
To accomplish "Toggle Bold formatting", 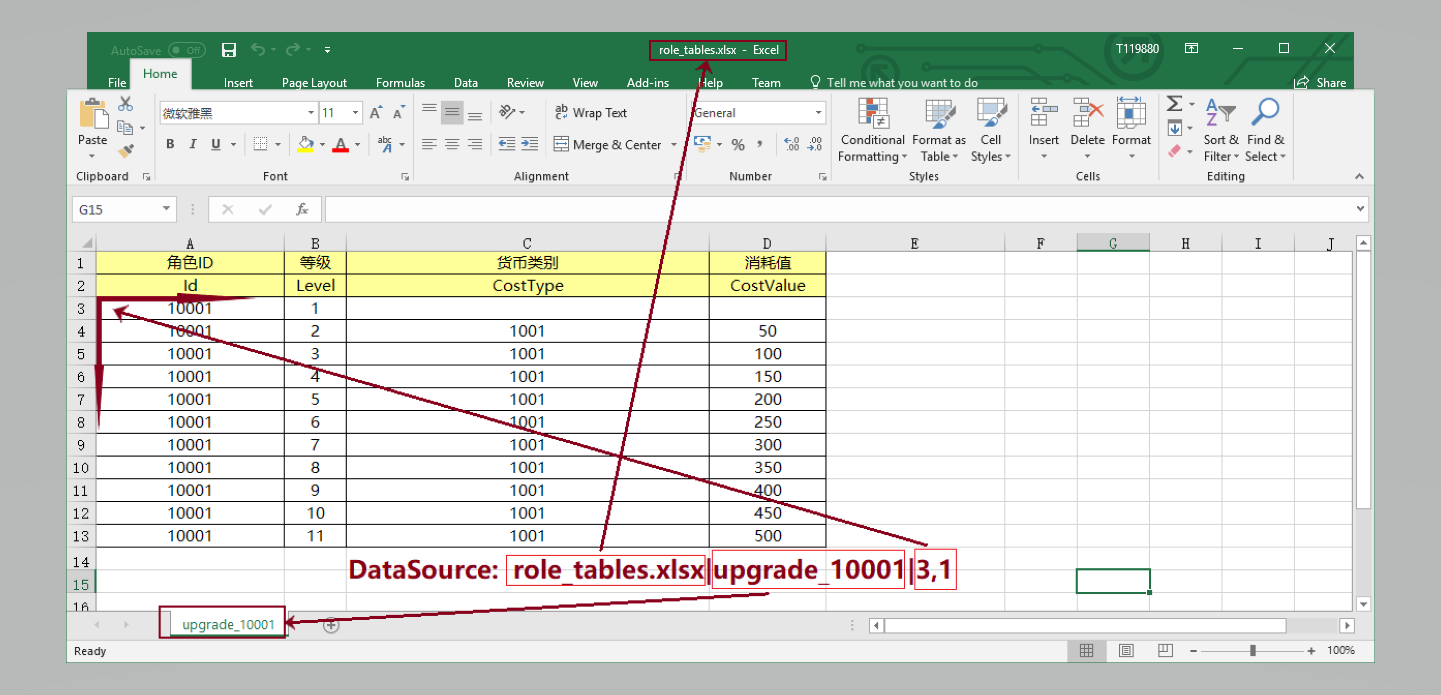I will pos(170,145).
